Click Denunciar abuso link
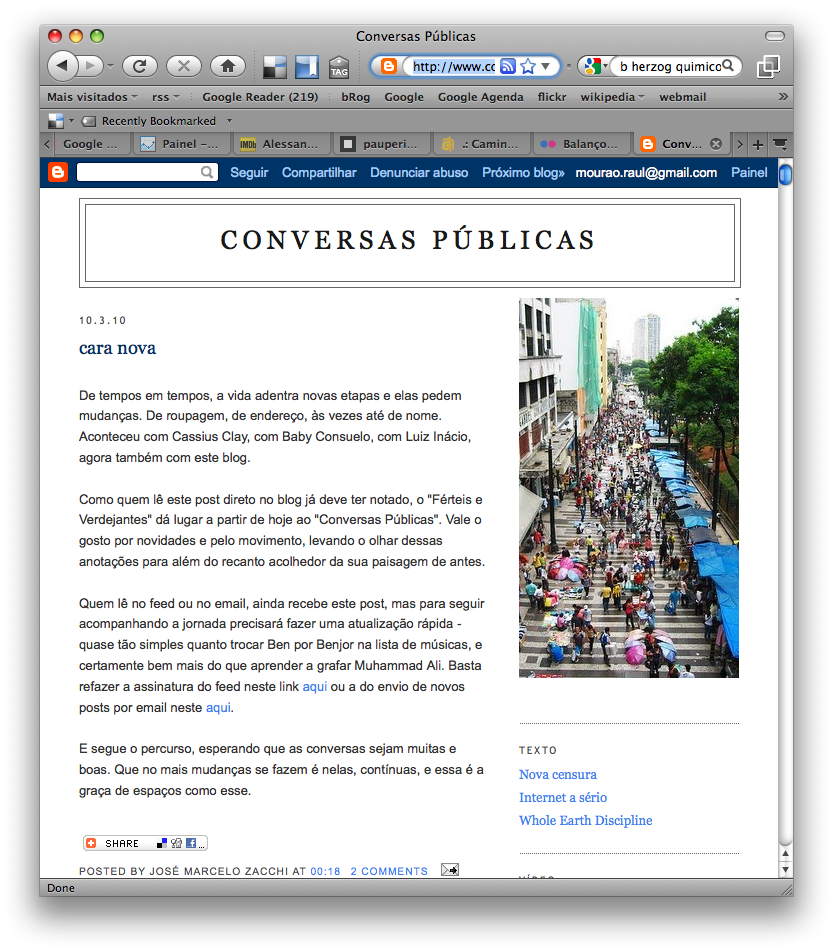The height and width of the screenshot is (951, 833). coord(419,173)
